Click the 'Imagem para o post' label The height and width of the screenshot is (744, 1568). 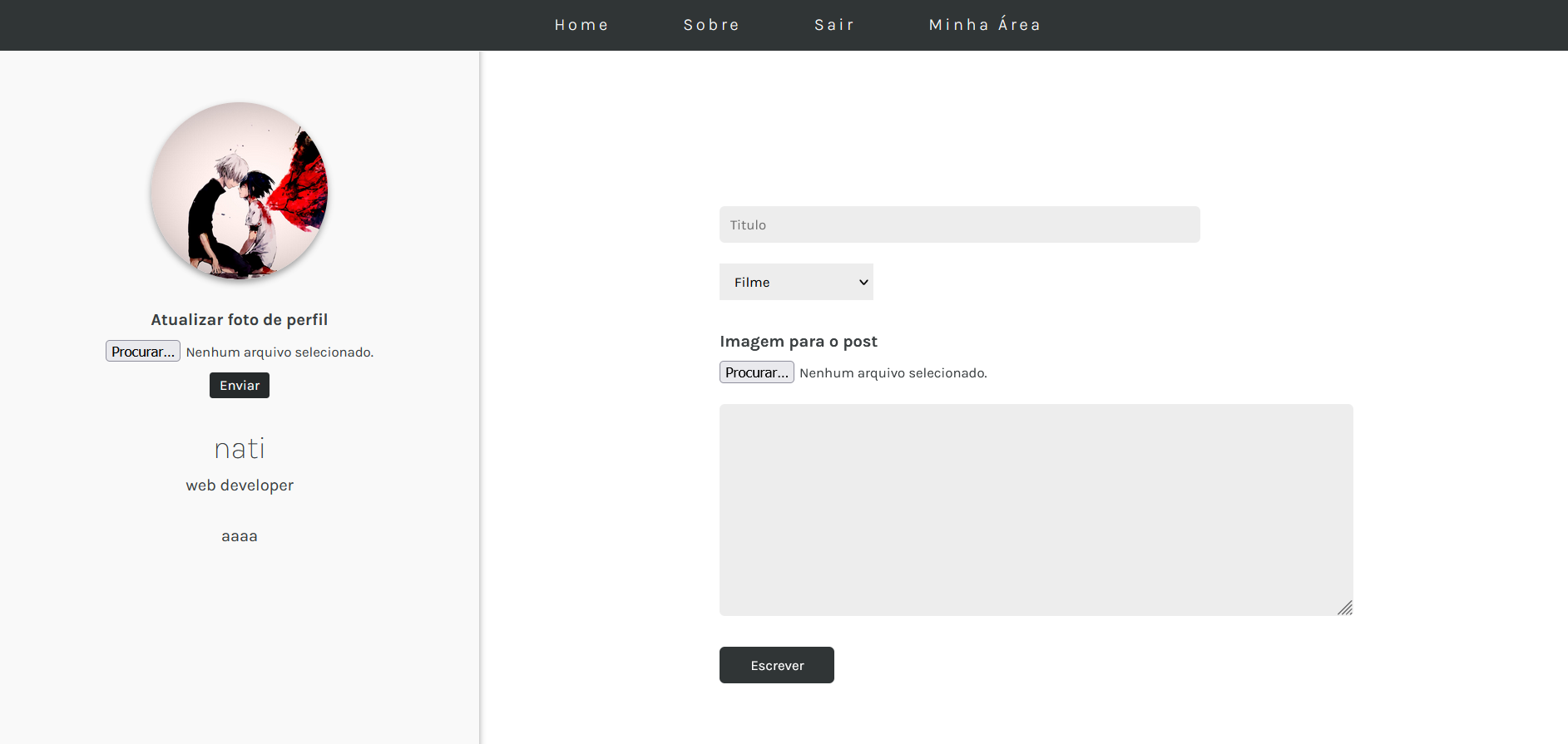click(x=799, y=342)
